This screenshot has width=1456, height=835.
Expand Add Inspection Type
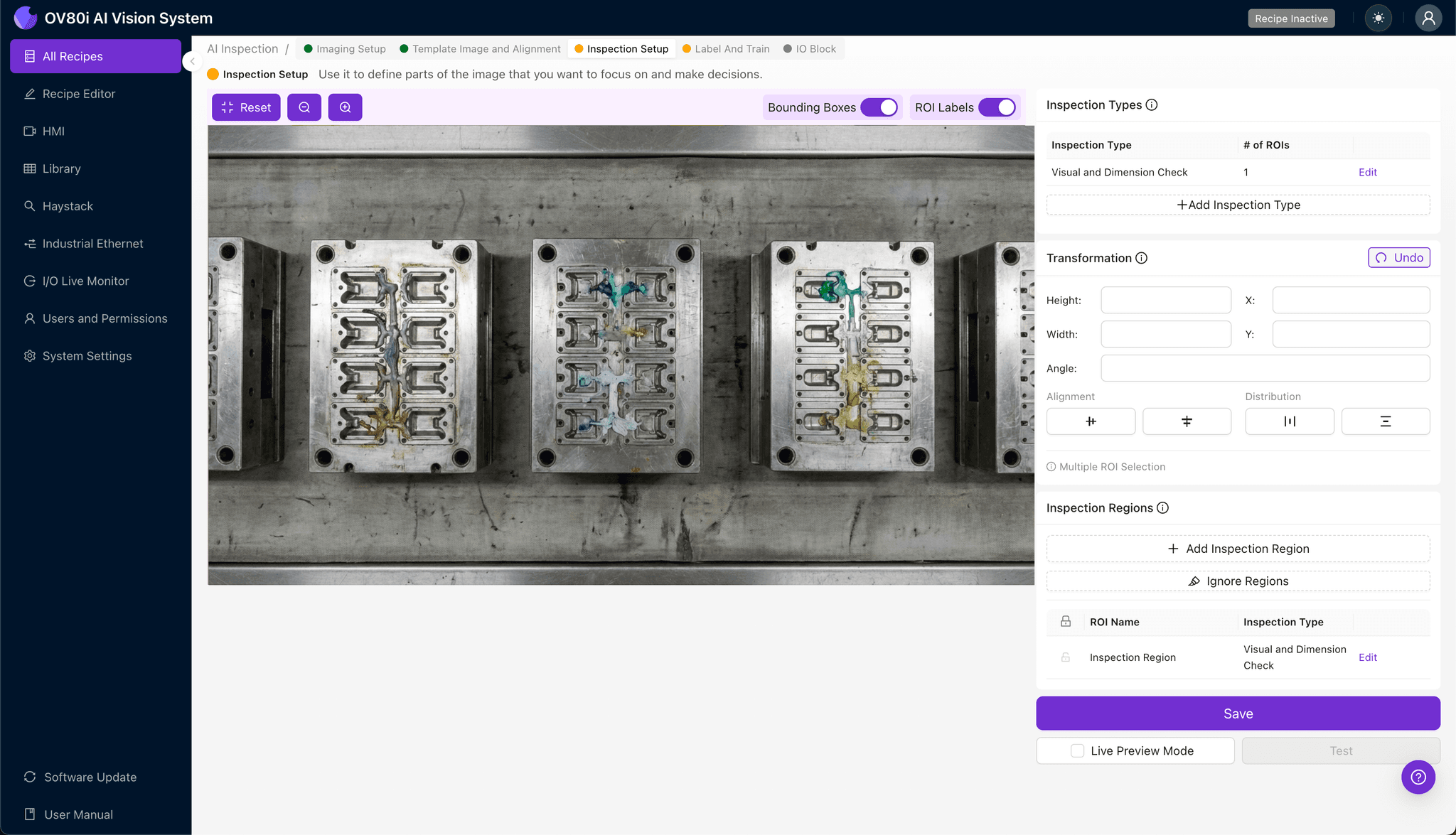[x=1238, y=205]
